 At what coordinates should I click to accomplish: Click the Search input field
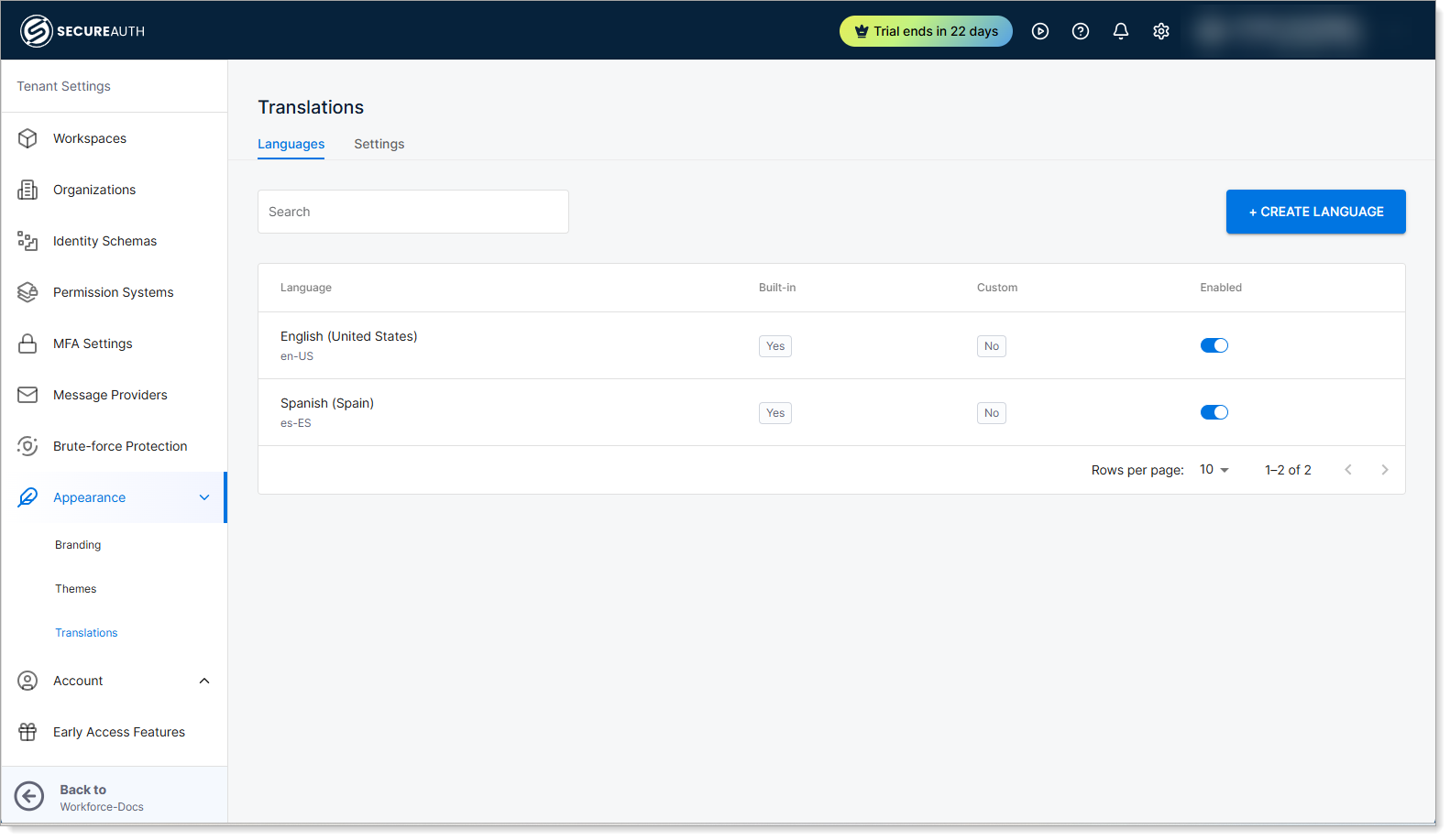(x=412, y=212)
